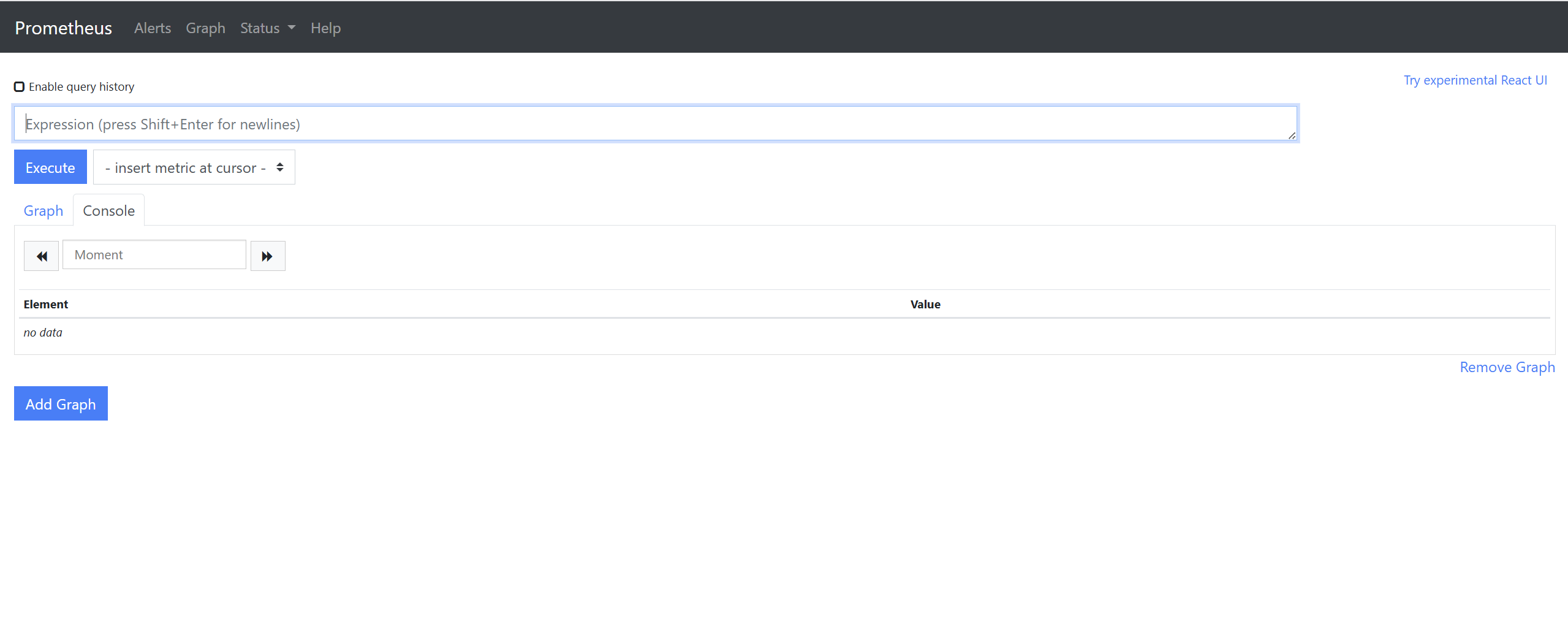The width and height of the screenshot is (1568, 621).
Task: Open Help from the navbar
Action: pos(325,28)
